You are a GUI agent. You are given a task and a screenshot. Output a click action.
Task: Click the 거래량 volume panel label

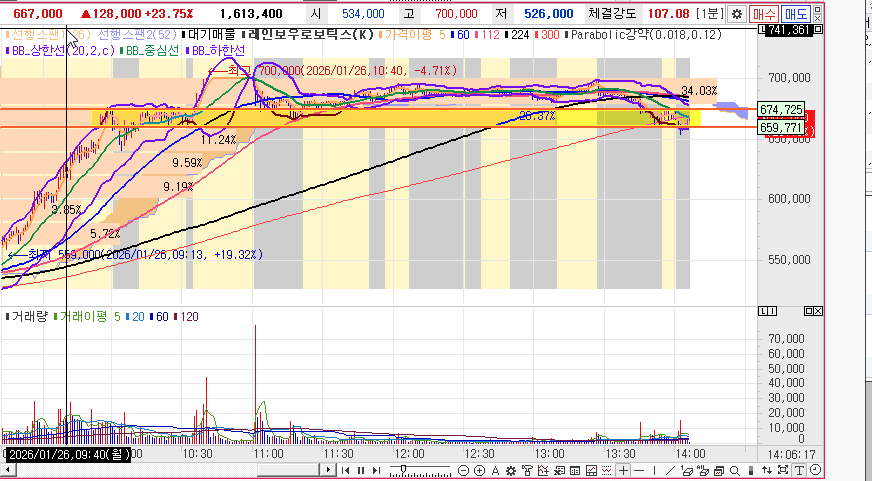(30, 316)
